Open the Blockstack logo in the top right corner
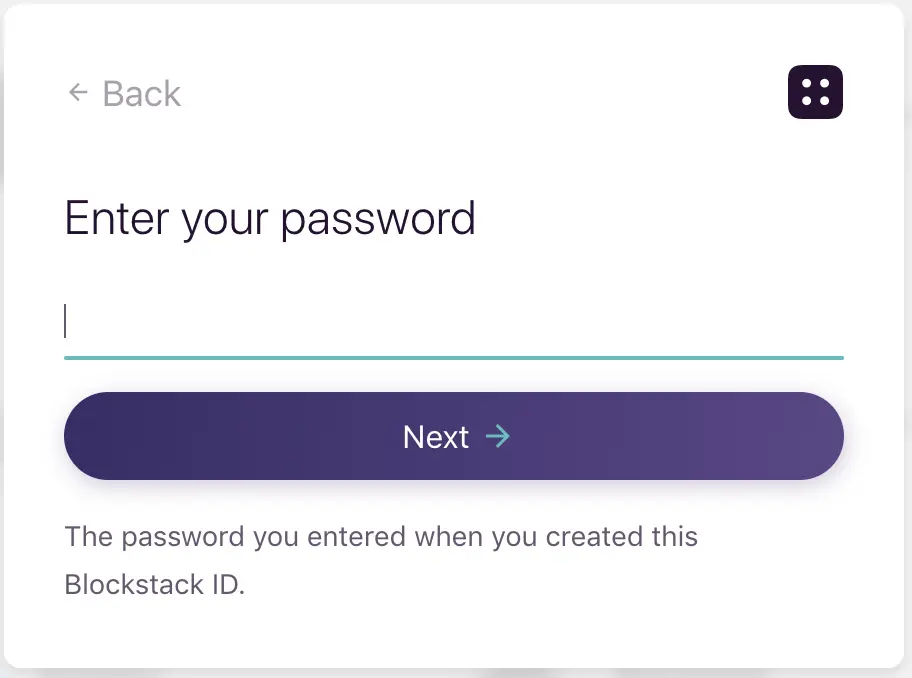Viewport: 912px width, 678px height. [815, 92]
